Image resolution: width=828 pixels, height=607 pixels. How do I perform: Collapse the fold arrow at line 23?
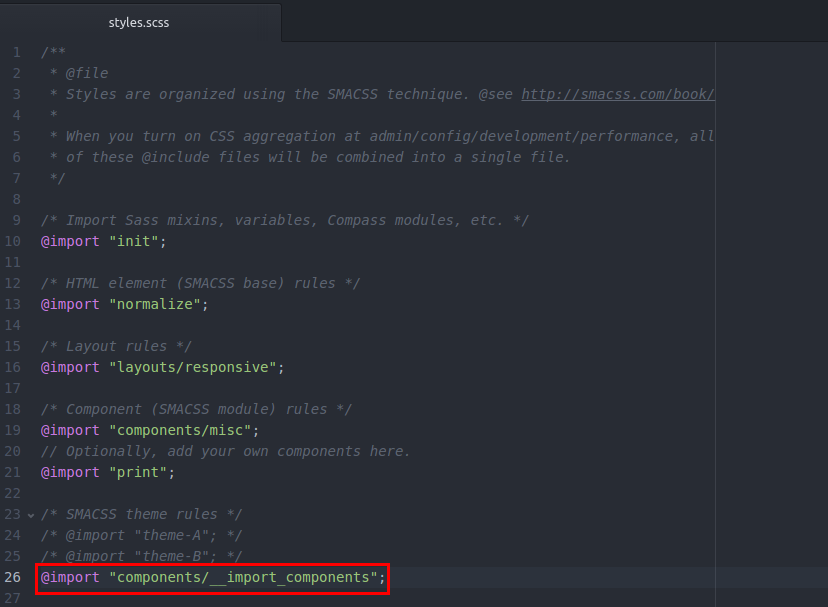pyautogui.click(x=31, y=515)
